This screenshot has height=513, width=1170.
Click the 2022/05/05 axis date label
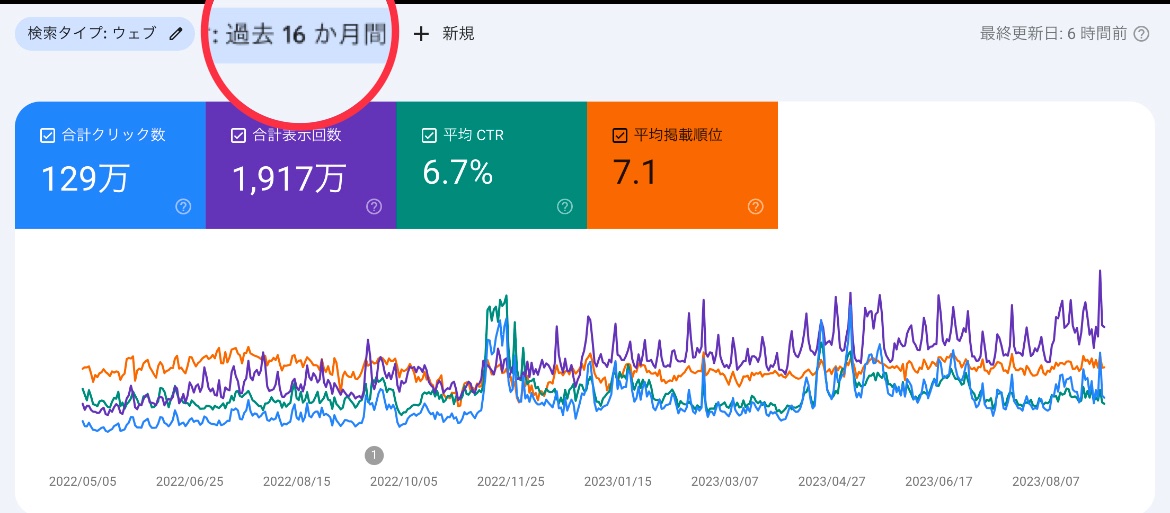[x=83, y=482]
